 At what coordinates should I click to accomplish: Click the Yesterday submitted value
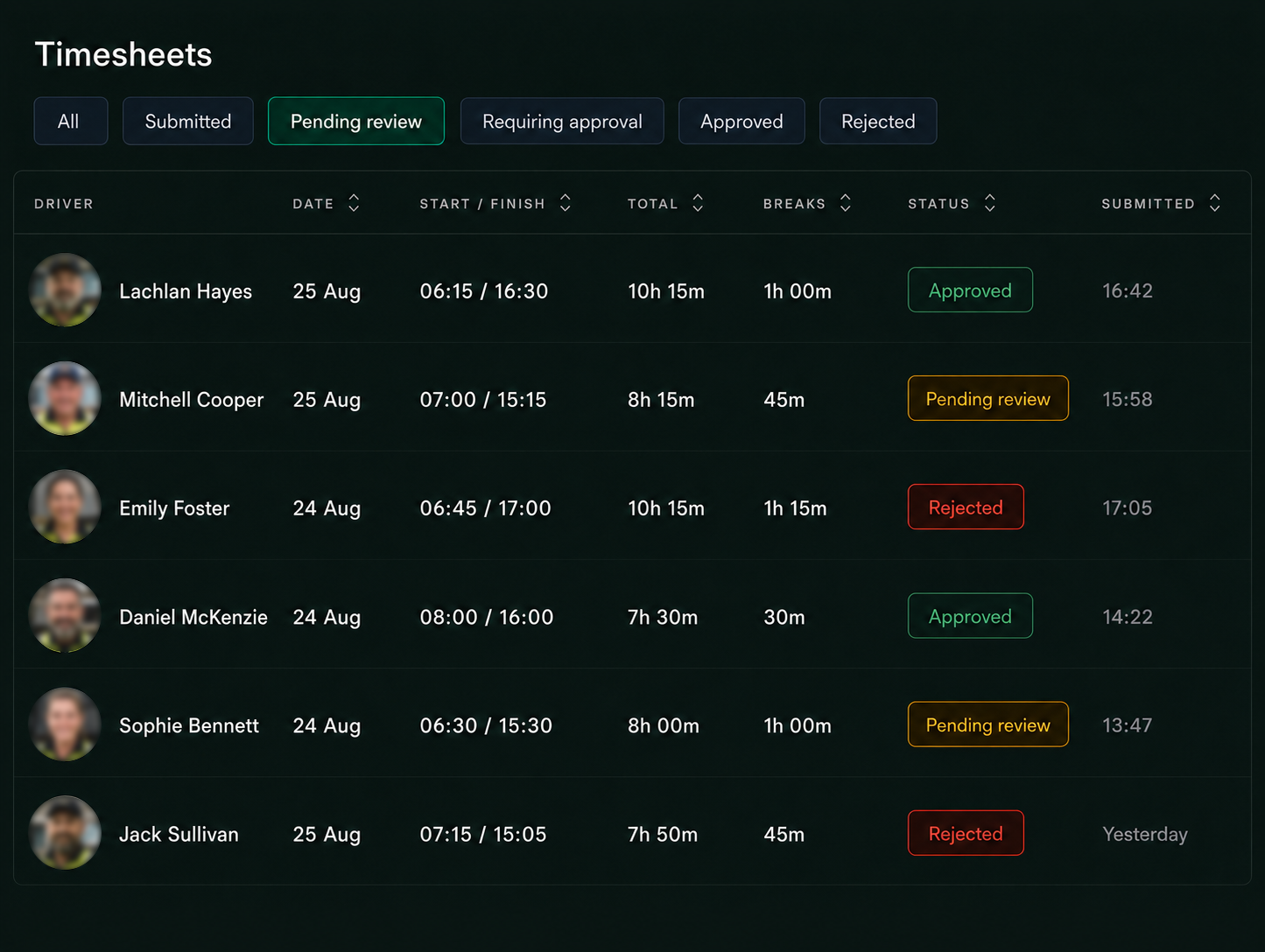(1145, 834)
